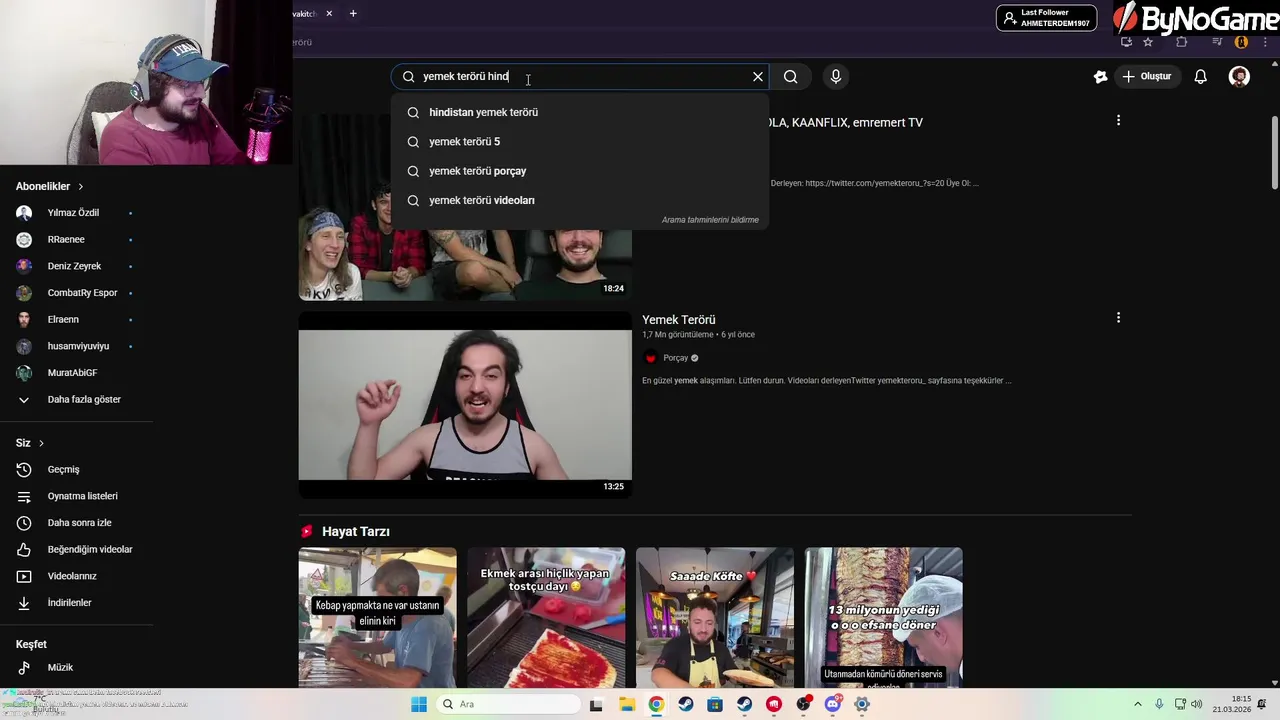
Task: Expand the Siz section chevron
Action: point(41,443)
